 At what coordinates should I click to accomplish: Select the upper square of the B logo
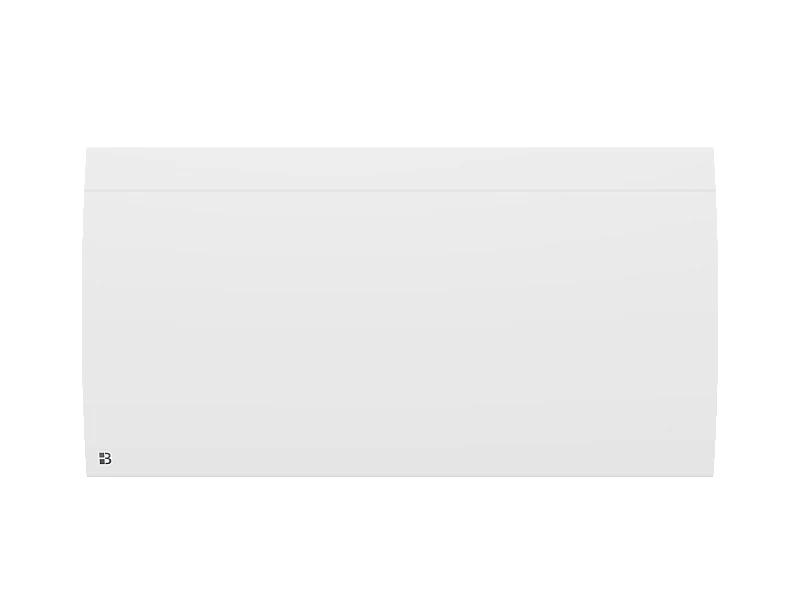point(102,455)
